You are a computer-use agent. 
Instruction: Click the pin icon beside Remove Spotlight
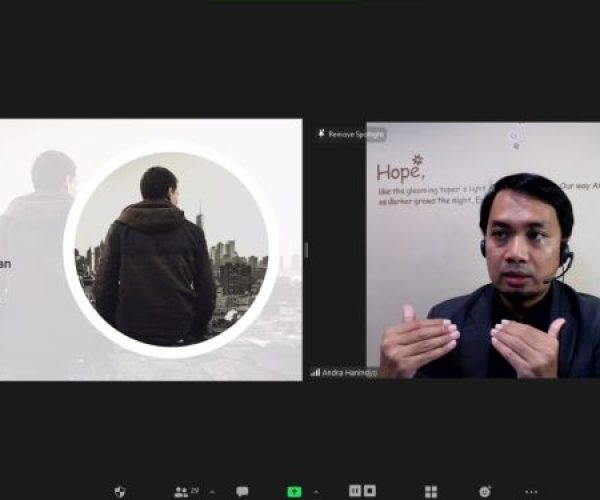pyautogui.click(x=321, y=133)
